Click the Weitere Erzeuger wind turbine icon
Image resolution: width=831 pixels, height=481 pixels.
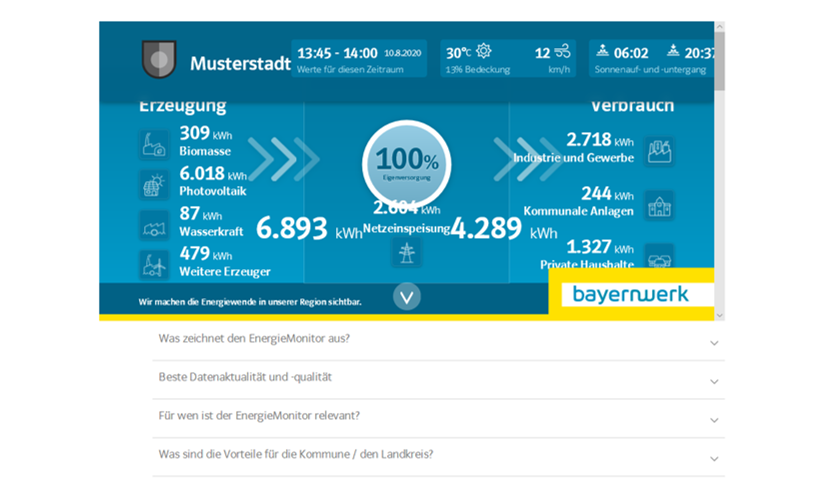154,265
